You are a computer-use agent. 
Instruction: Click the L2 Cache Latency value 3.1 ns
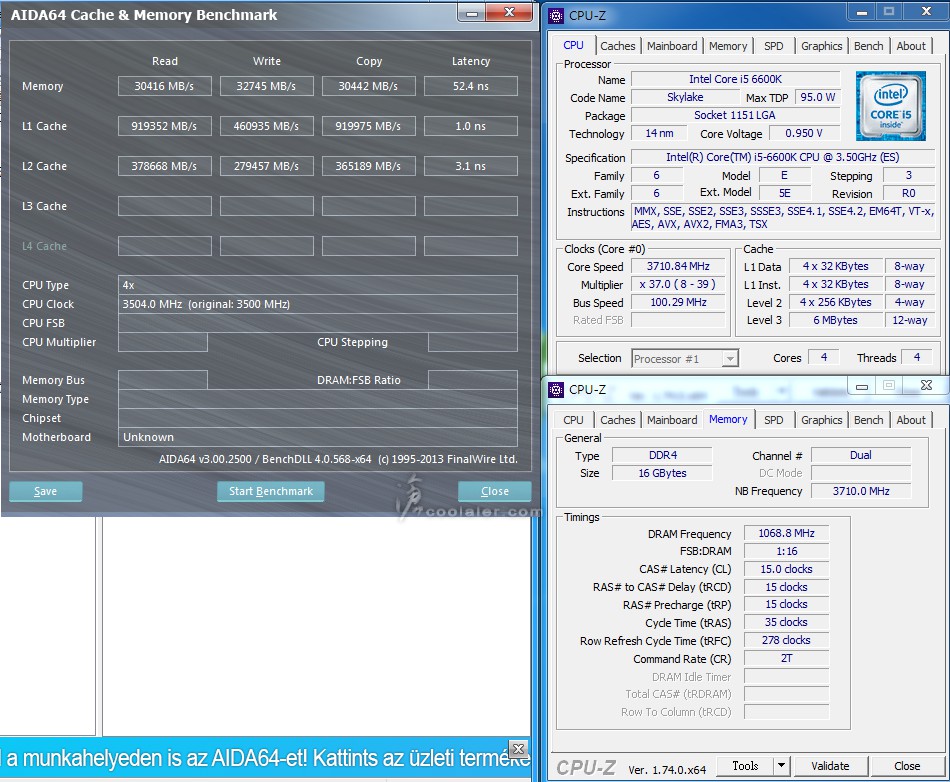(471, 166)
